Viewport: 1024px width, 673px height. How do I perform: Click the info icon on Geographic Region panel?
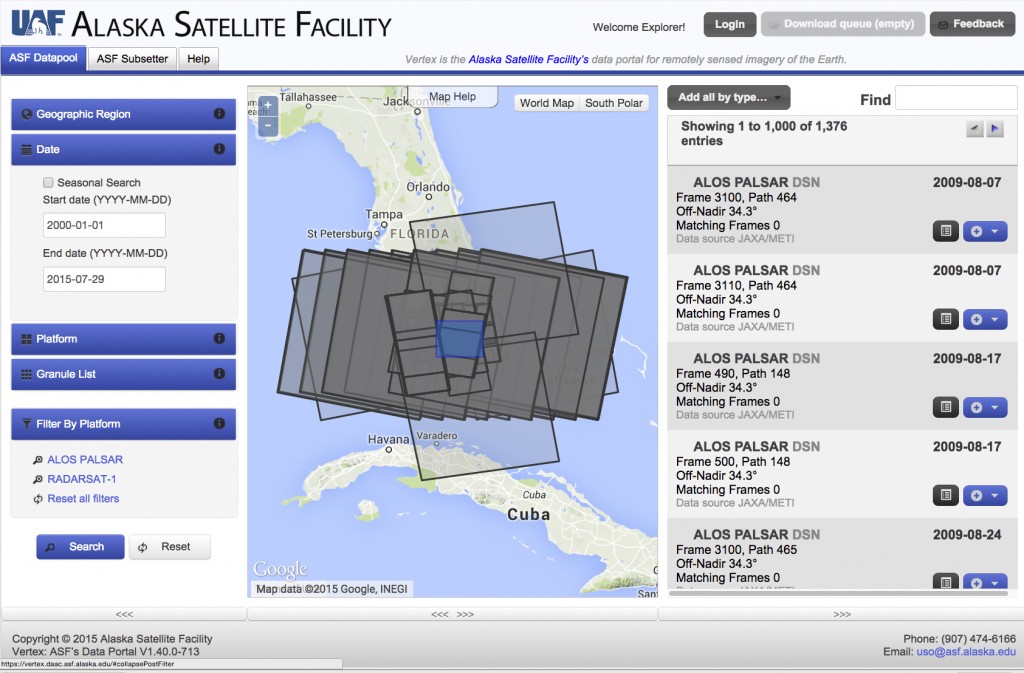point(219,114)
